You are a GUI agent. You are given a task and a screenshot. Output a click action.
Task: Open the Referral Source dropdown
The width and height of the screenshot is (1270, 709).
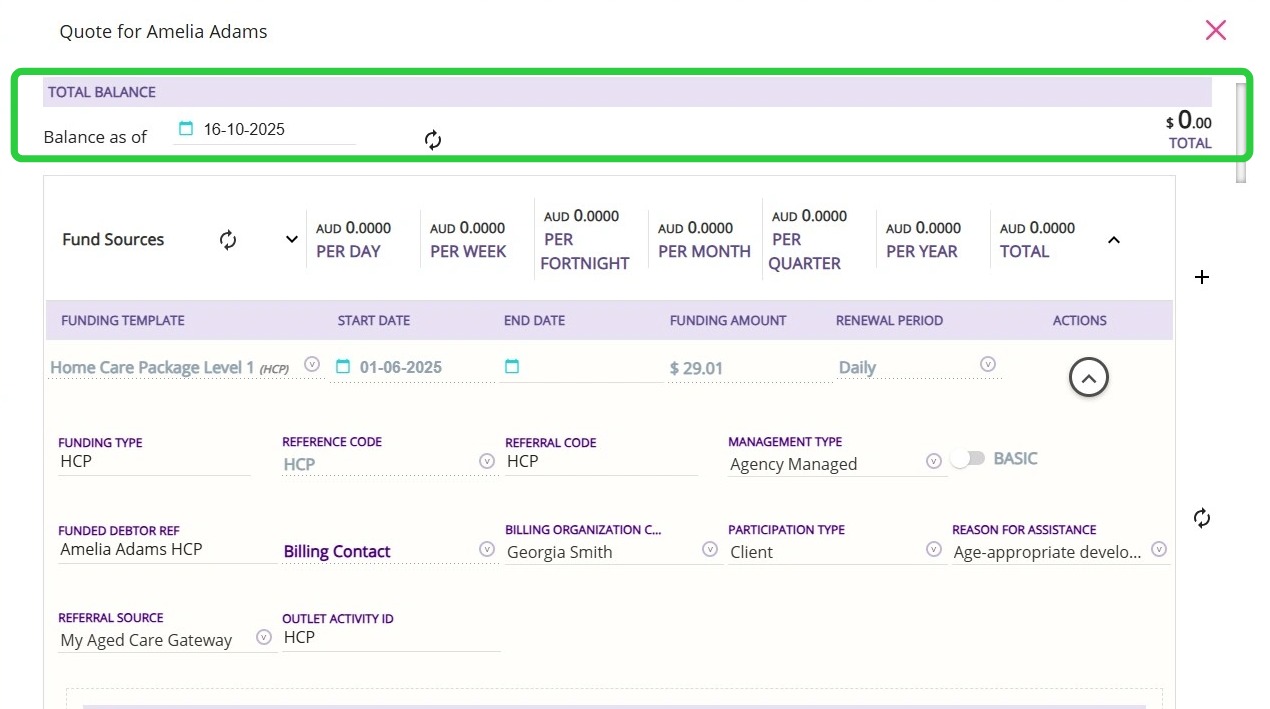264,638
